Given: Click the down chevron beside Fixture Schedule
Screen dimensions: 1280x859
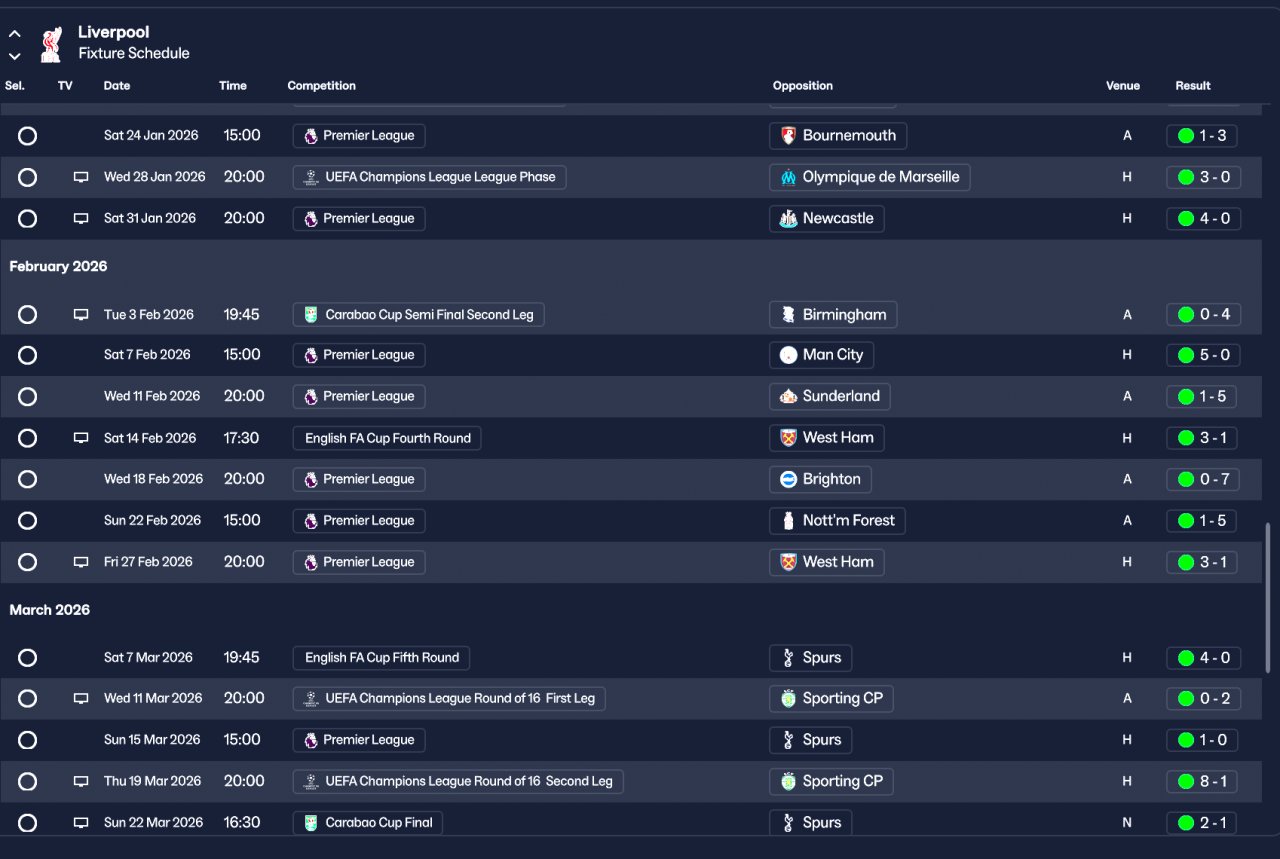Looking at the screenshot, I should pyautogui.click(x=15, y=56).
